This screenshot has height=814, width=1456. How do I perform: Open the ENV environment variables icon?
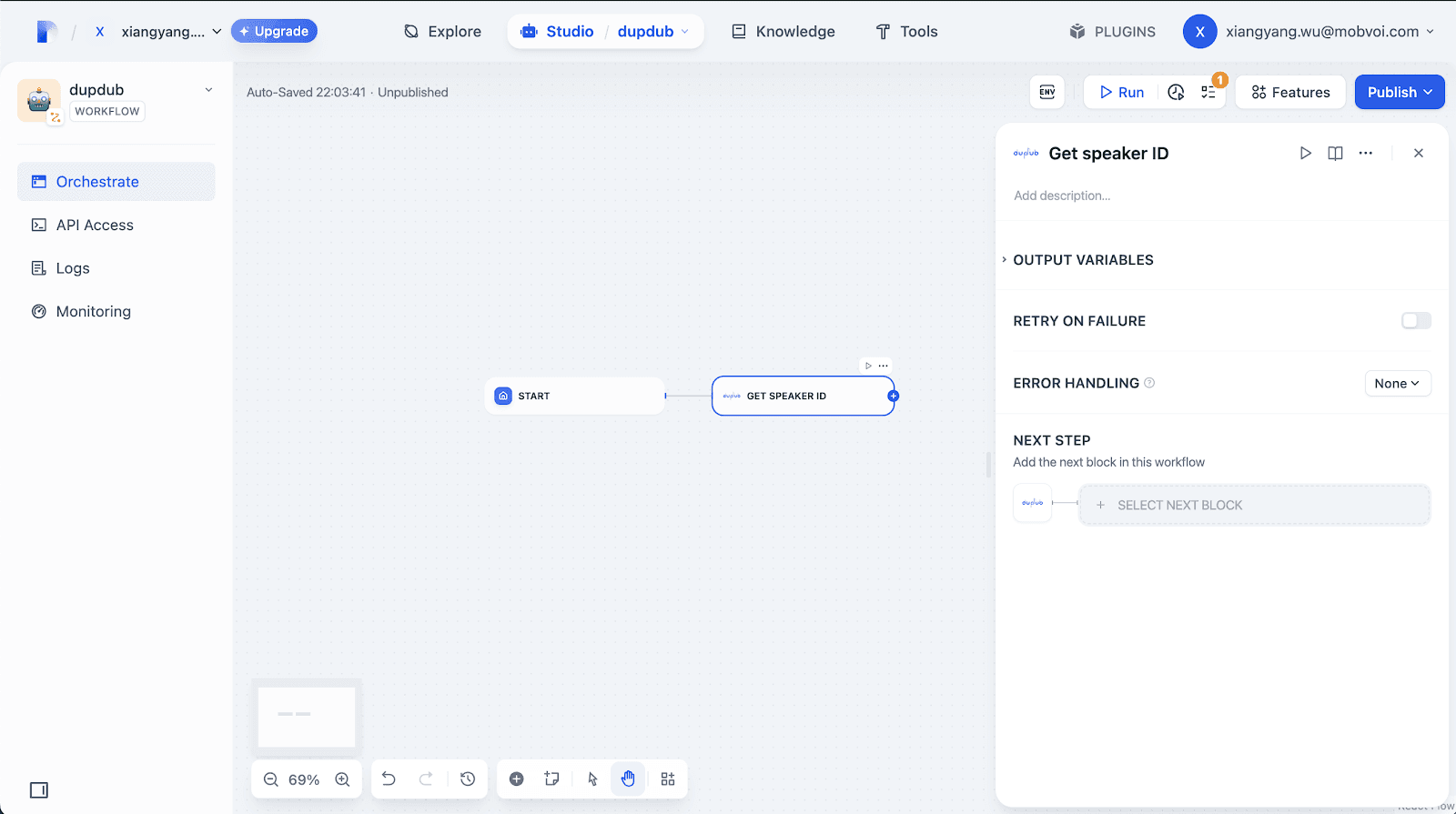coord(1047,92)
